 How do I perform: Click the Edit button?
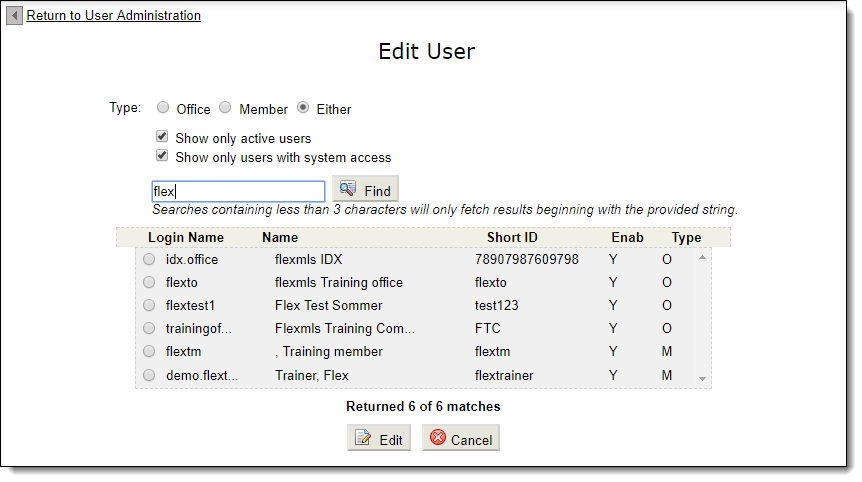pos(379,438)
